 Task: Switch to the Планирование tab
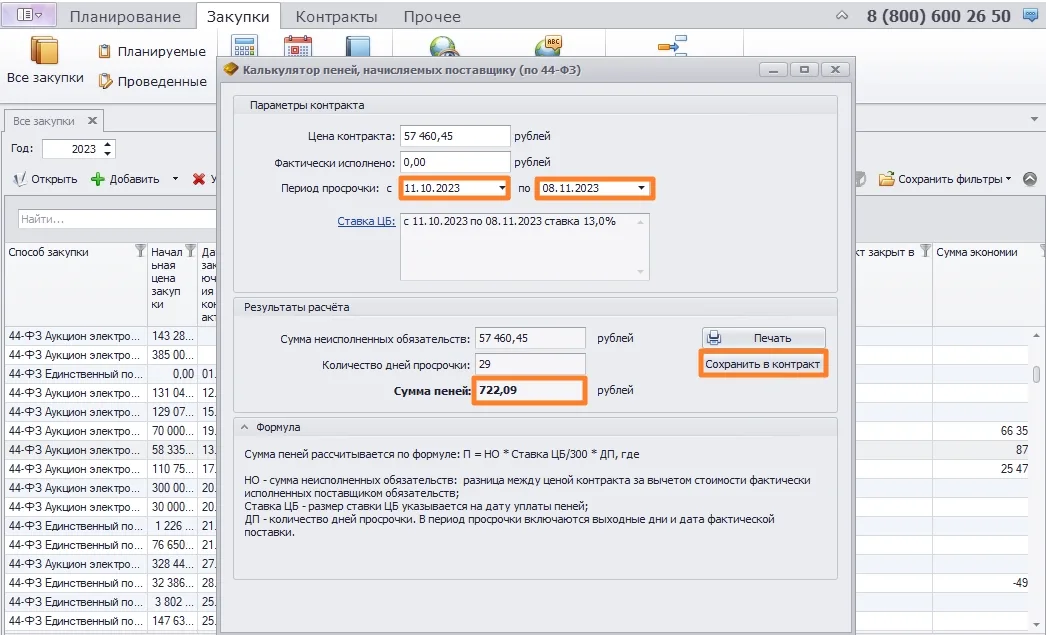[x=125, y=17]
